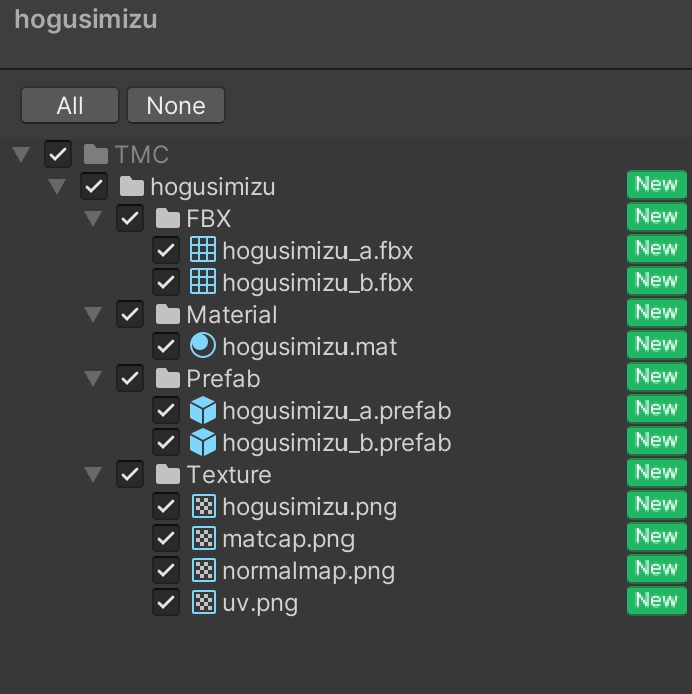
Task: Click the hogusimizu_a.fbx mesh icon
Action: [203, 250]
